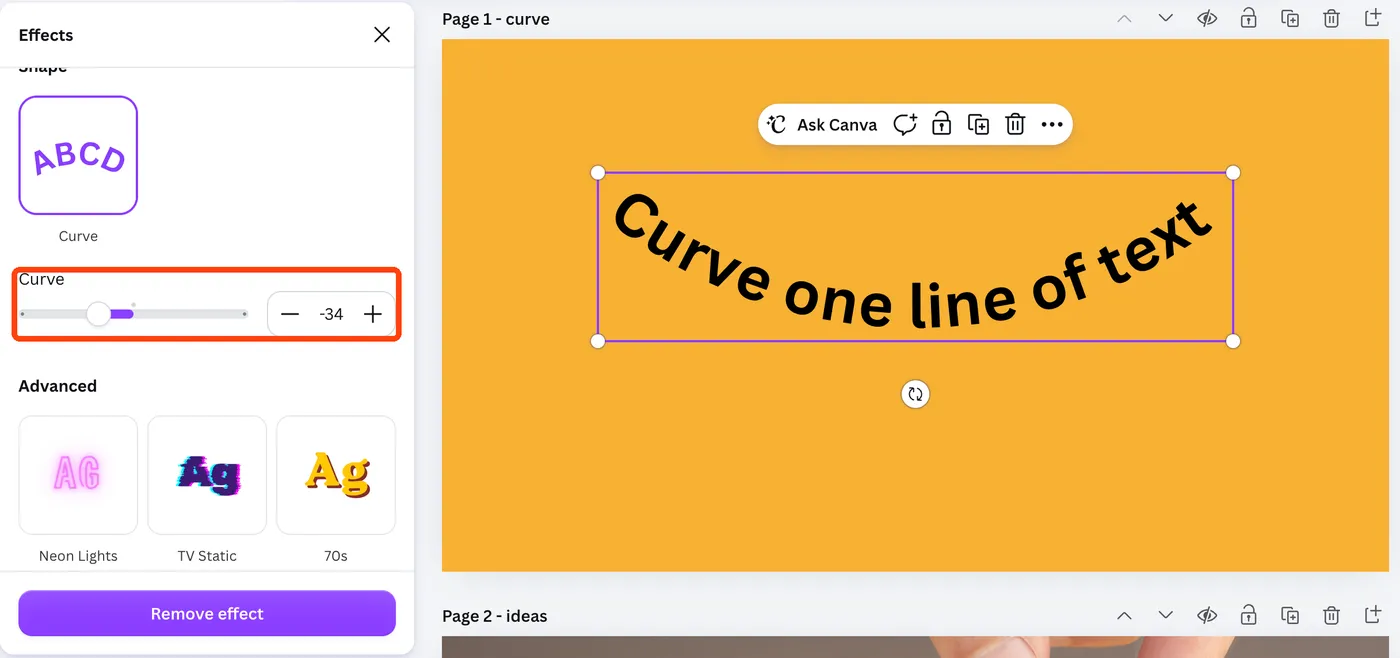The height and width of the screenshot is (658, 1400).
Task: Move Page 2 down with the arrow
Action: point(1165,615)
